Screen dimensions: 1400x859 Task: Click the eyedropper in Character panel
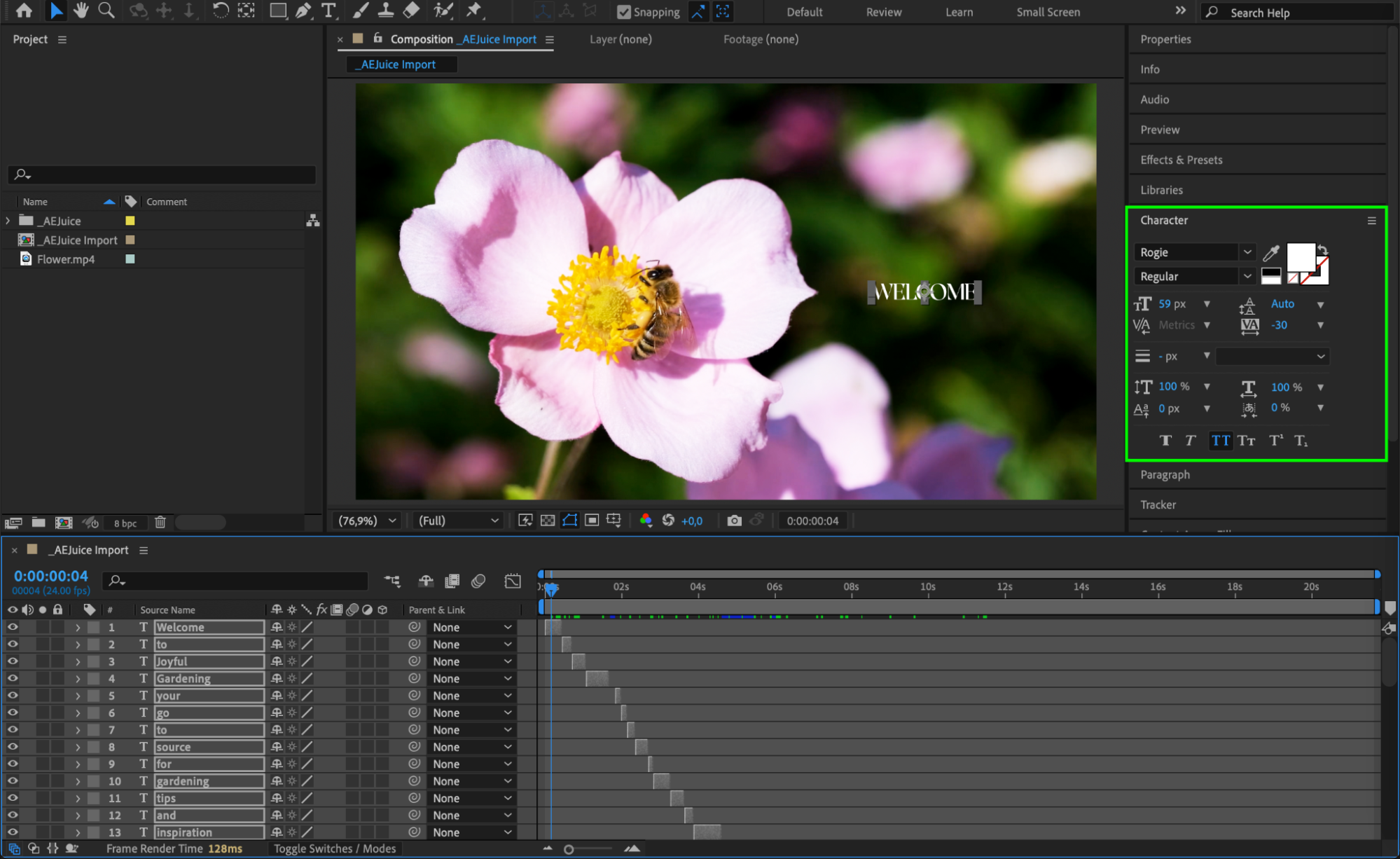pos(1271,253)
